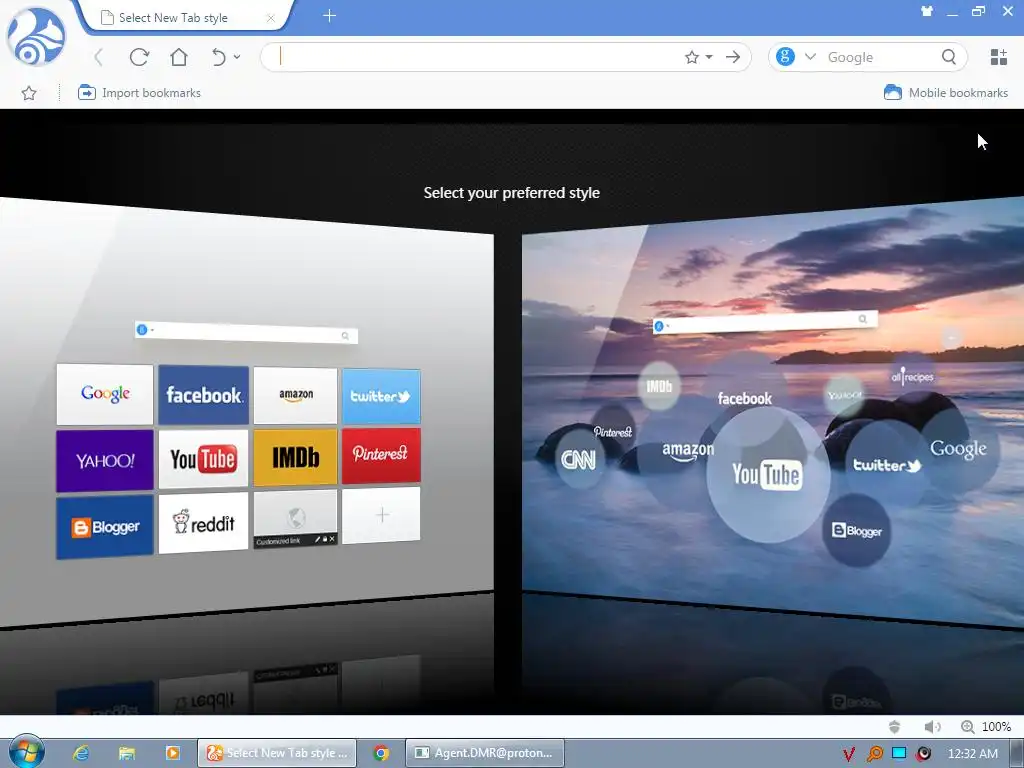The width and height of the screenshot is (1024, 768).
Task: Click the search magnifier icon
Action: tap(949, 57)
